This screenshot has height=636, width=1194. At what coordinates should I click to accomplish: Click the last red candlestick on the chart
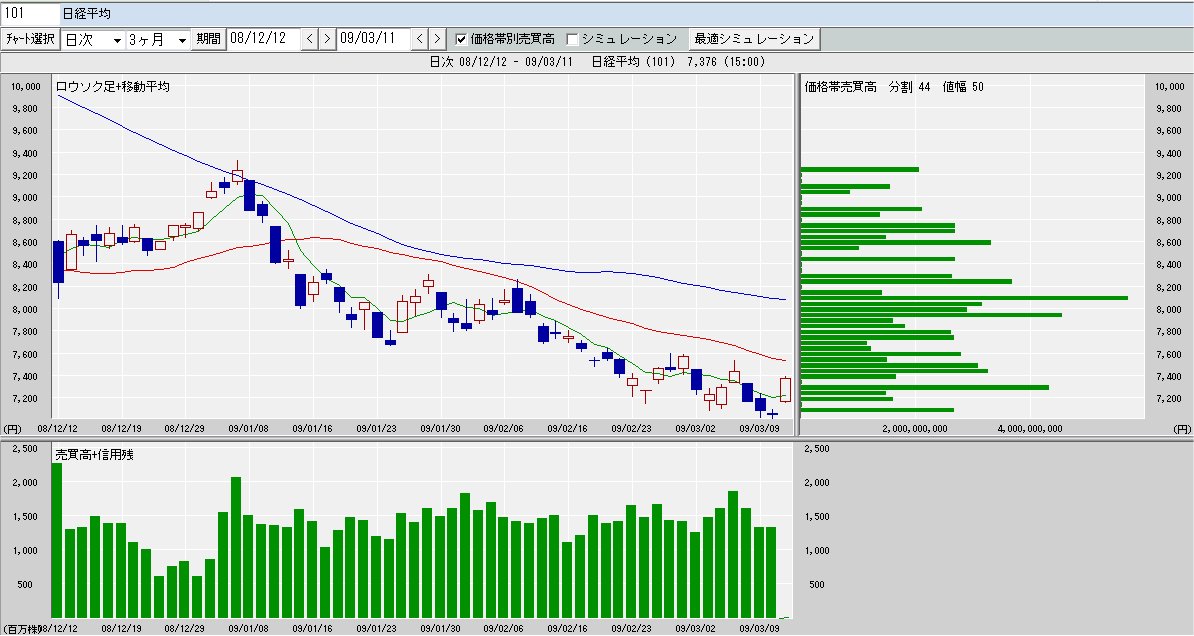[x=786, y=390]
